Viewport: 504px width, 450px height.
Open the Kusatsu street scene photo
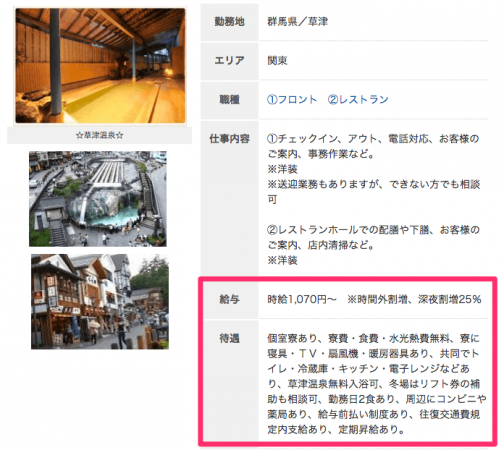[100, 302]
